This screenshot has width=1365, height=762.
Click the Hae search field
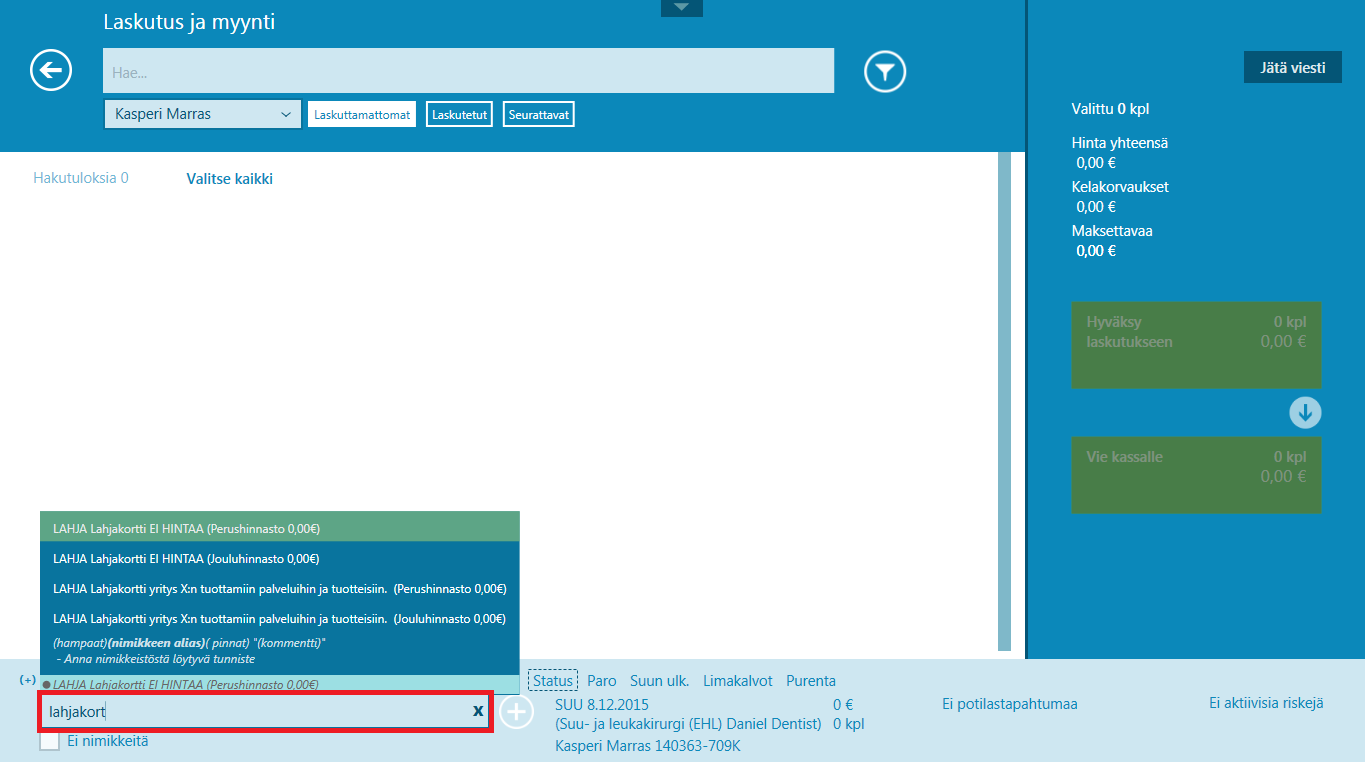pos(468,72)
